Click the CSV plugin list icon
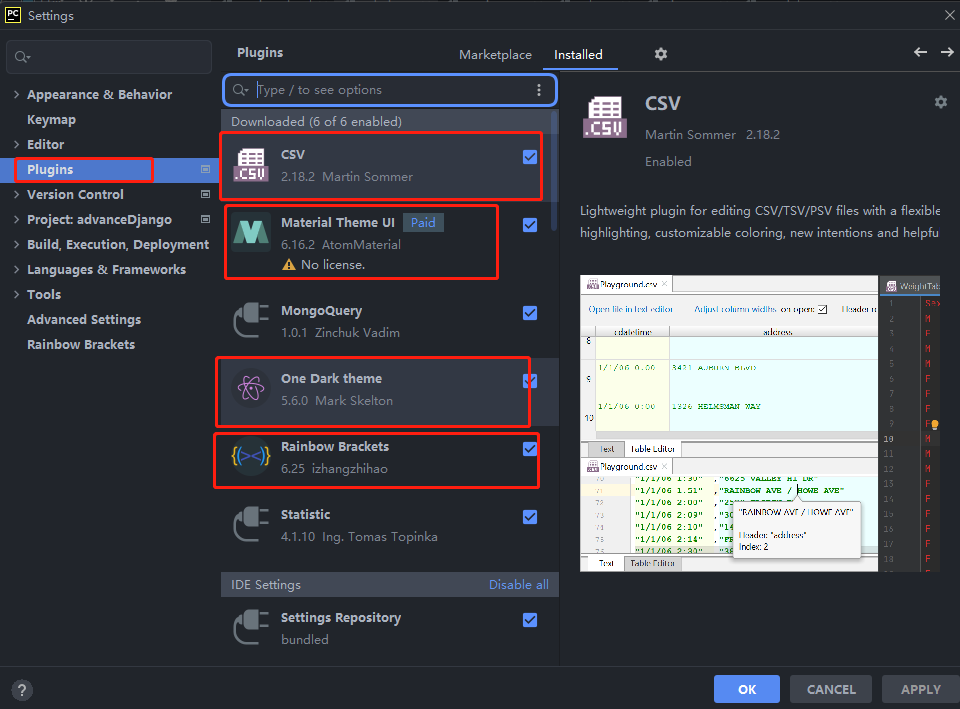 pos(251,165)
